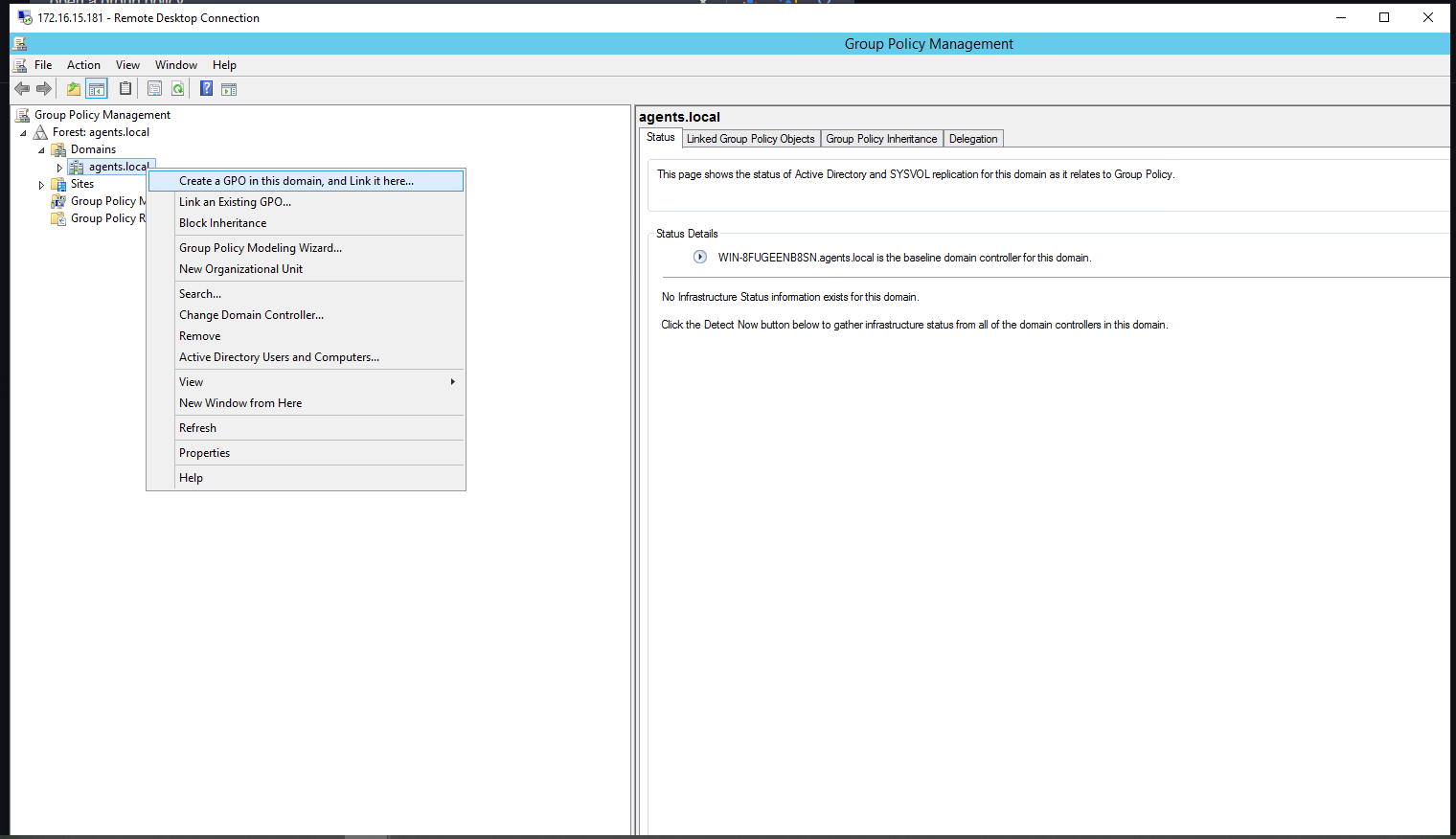Viewport: 1456px width, 839px height.
Task: Open Active Directory Users and Computers...
Action: click(x=306, y=357)
